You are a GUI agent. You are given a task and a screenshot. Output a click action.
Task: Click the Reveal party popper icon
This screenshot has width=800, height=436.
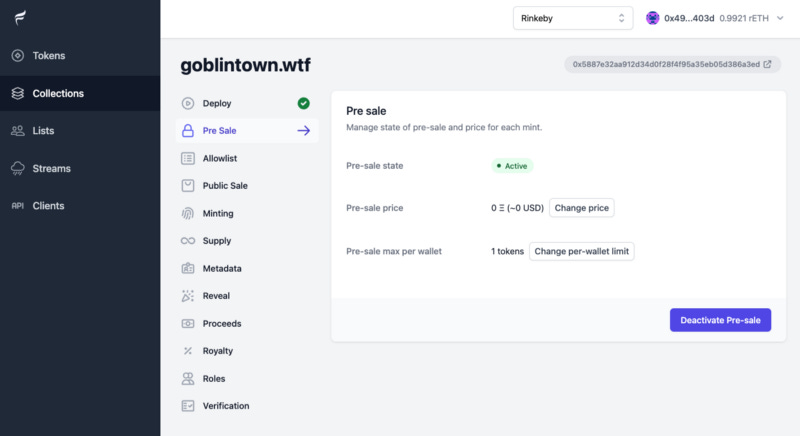[188, 296]
